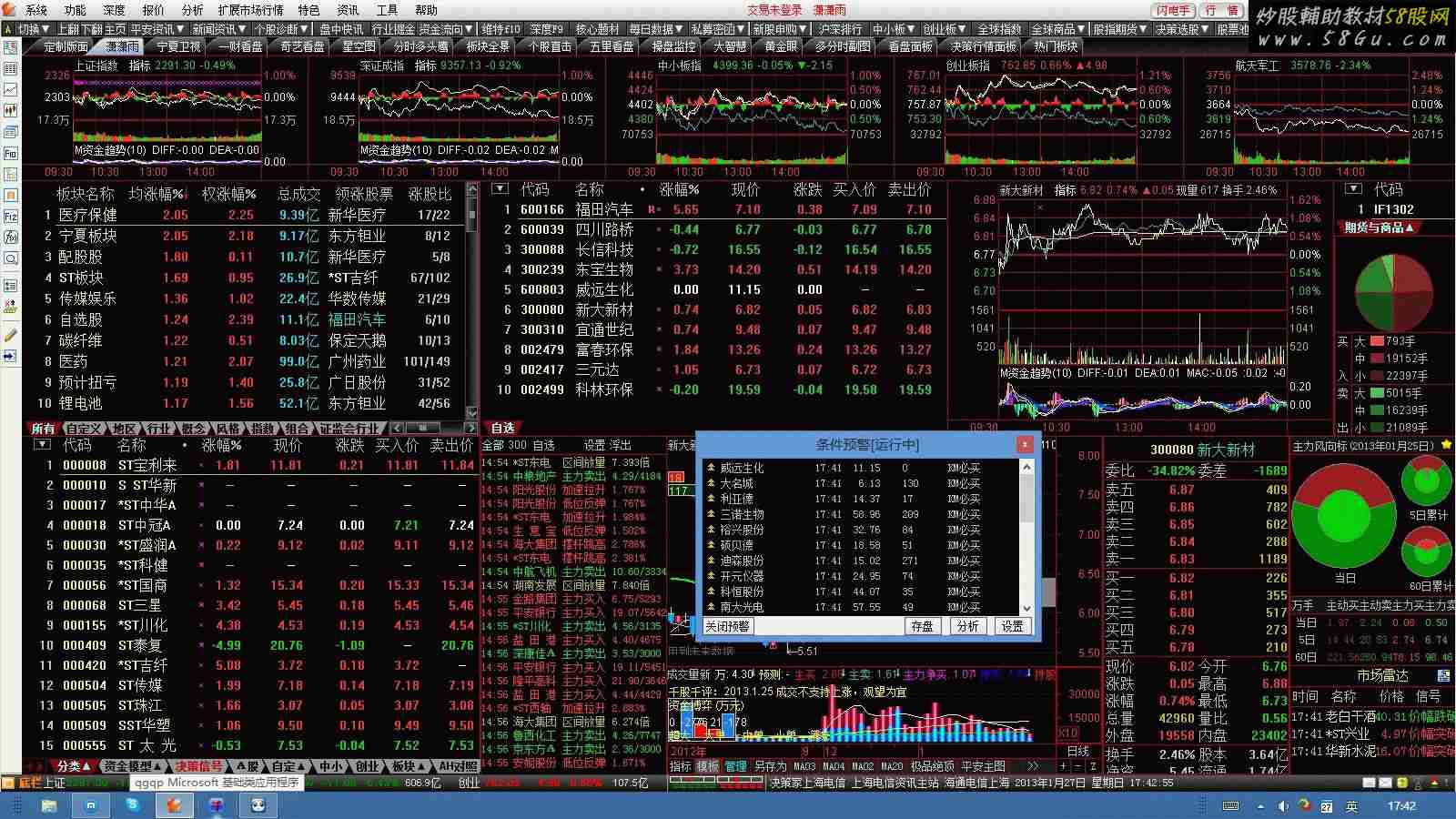This screenshot has height=819, width=1456.
Task: Close the 条件预警 dialog
Action: click(x=1025, y=444)
